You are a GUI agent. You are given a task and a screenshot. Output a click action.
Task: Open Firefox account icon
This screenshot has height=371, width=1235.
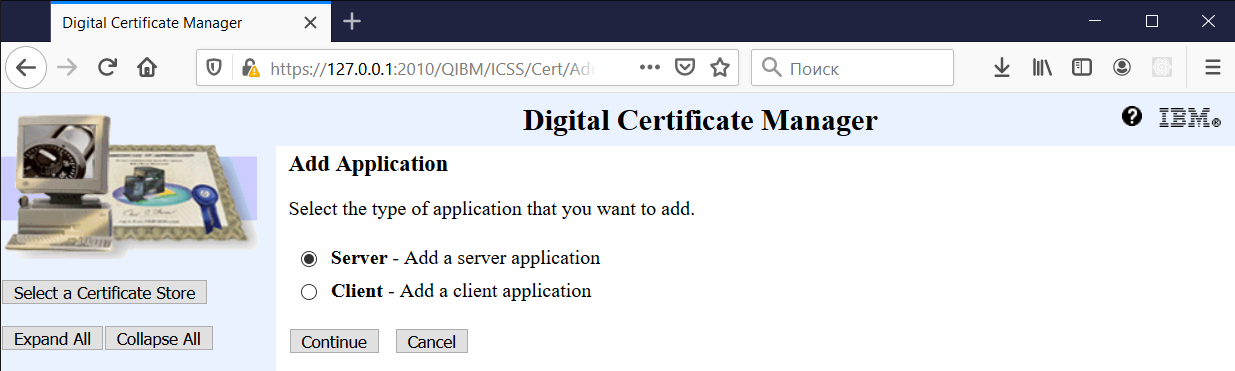1122,68
